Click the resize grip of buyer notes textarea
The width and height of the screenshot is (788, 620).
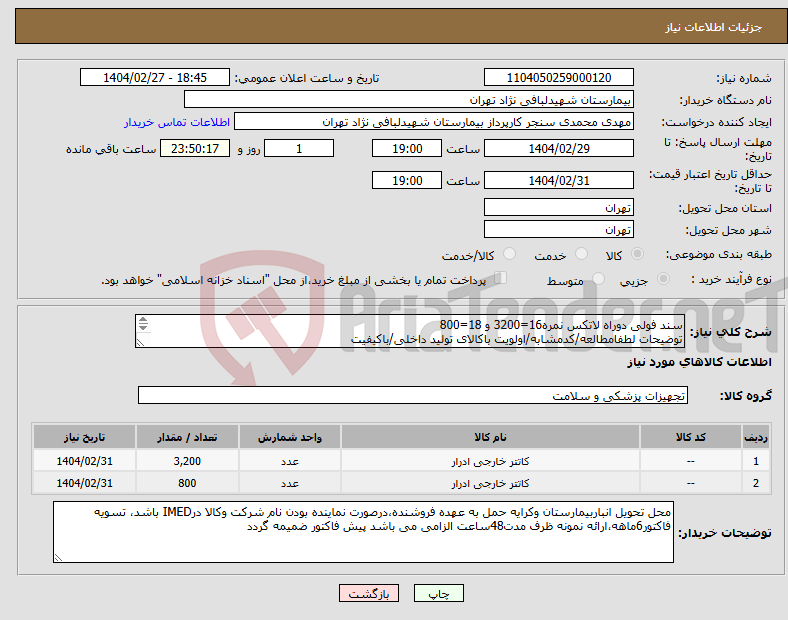pyautogui.click(x=58, y=558)
